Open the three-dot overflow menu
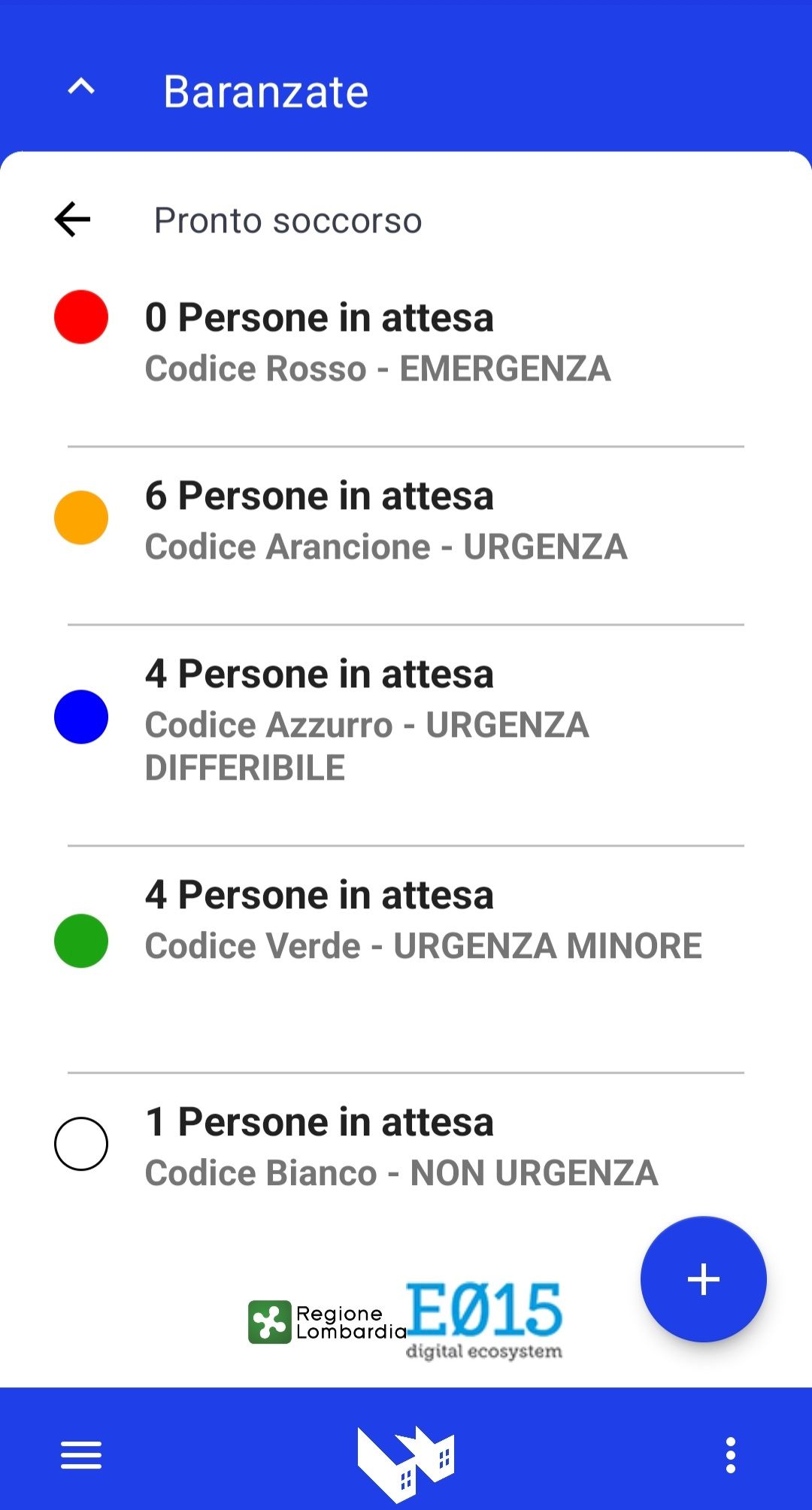The height and width of the screenshot is (1510, 812). tap(730, 1455)
